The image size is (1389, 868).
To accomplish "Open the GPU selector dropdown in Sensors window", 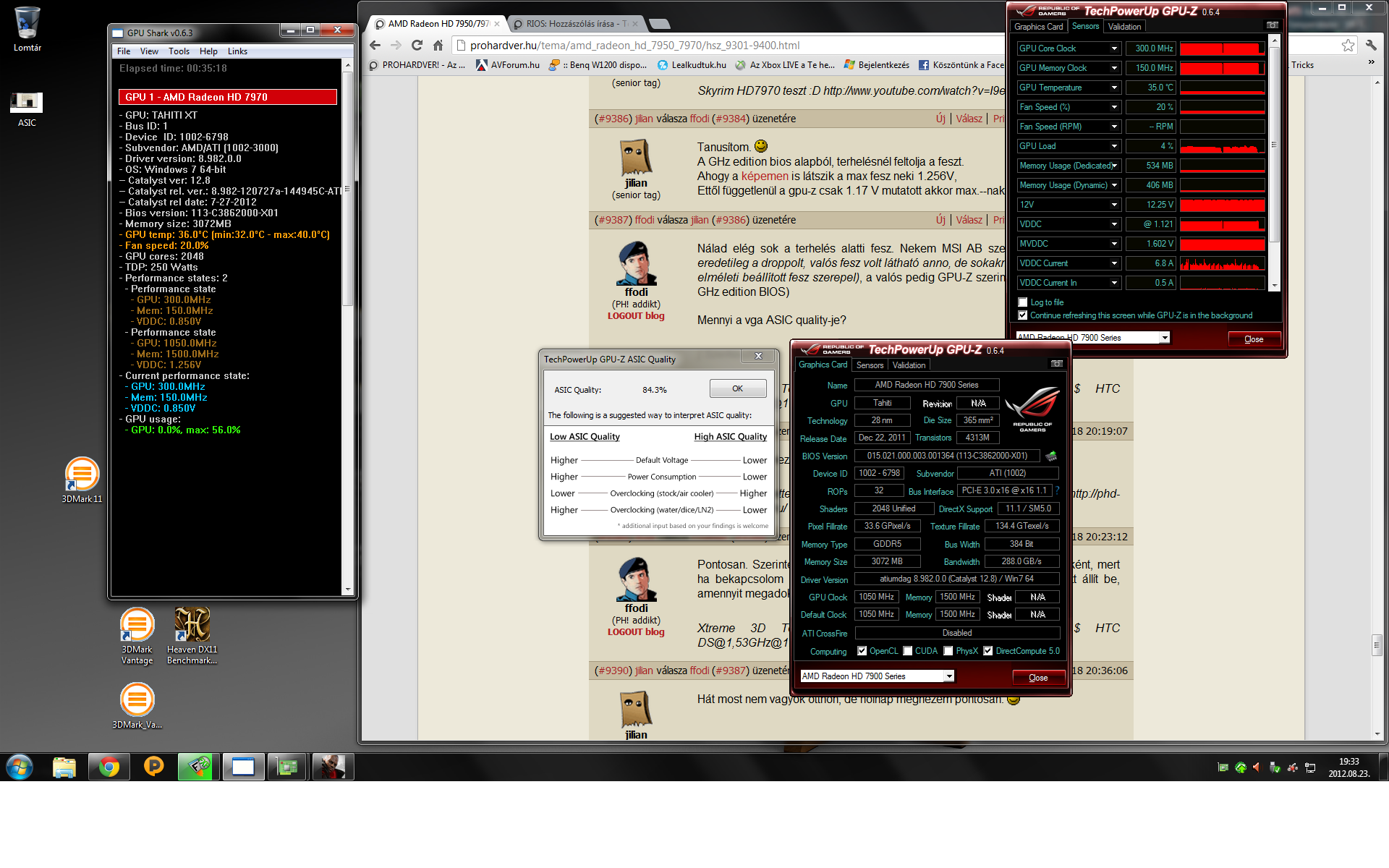I will pos(1164,338).
